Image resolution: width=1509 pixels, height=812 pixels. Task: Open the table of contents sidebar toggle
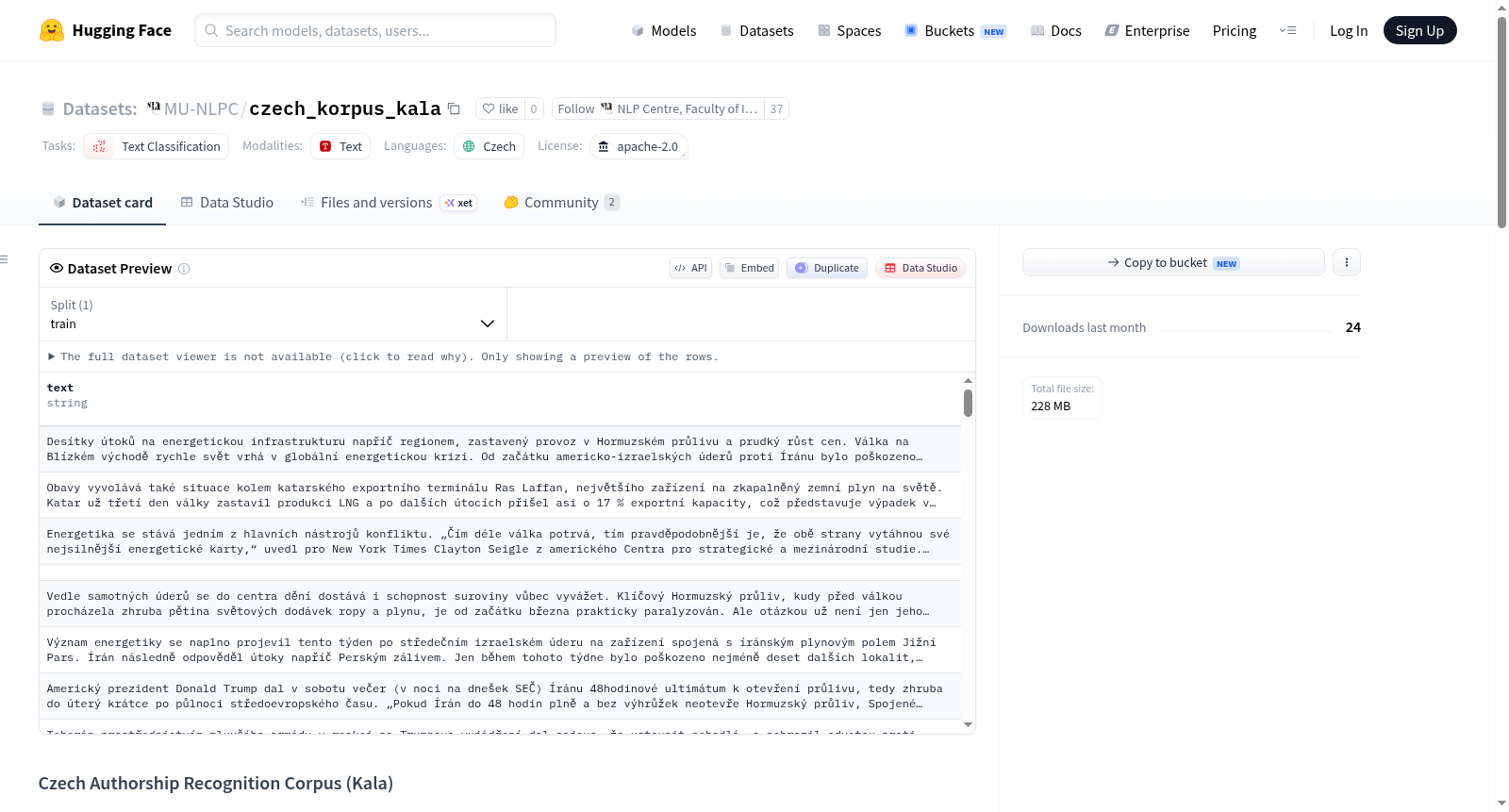(4, 259)
